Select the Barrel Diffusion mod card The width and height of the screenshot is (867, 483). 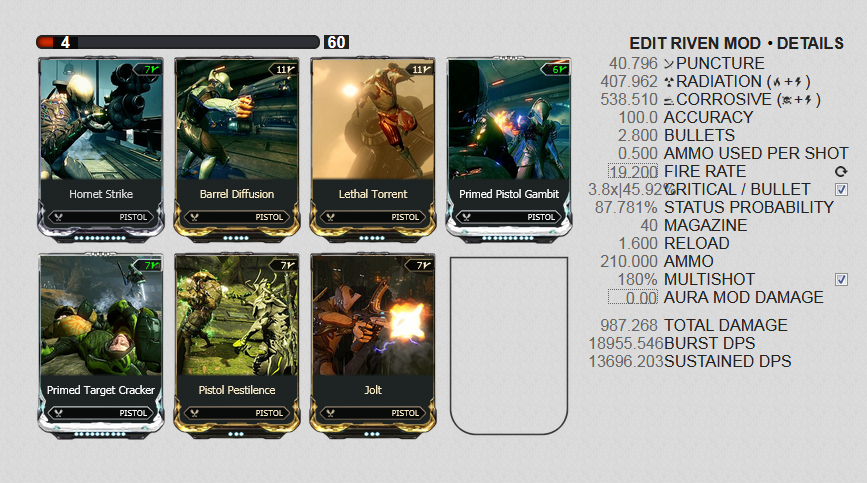click(x=237, y=148)
